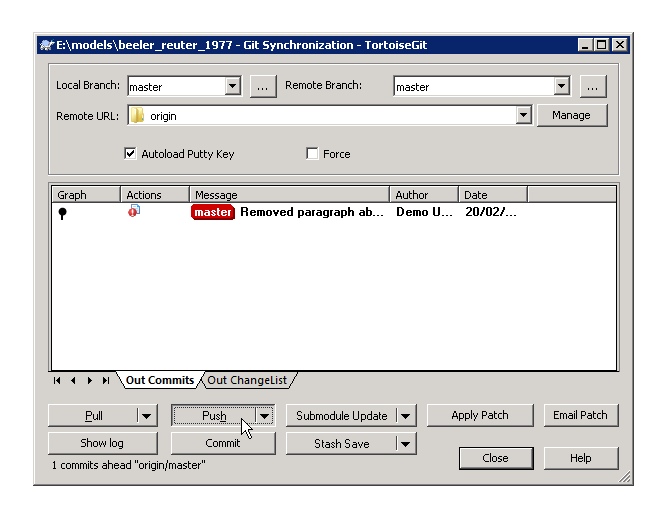Switch to the Out ChangeList tab
This screenshot has height=519, width=667.
click(x=247, y=380)
